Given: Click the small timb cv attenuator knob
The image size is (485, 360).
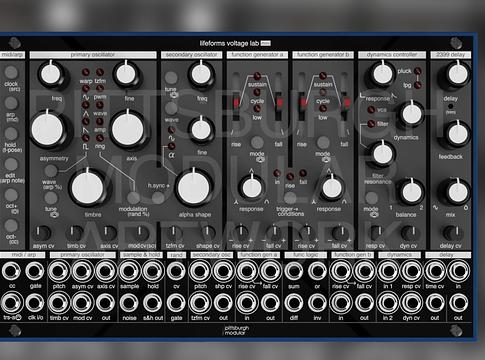Looking at the screenshot, I should 75,233.
